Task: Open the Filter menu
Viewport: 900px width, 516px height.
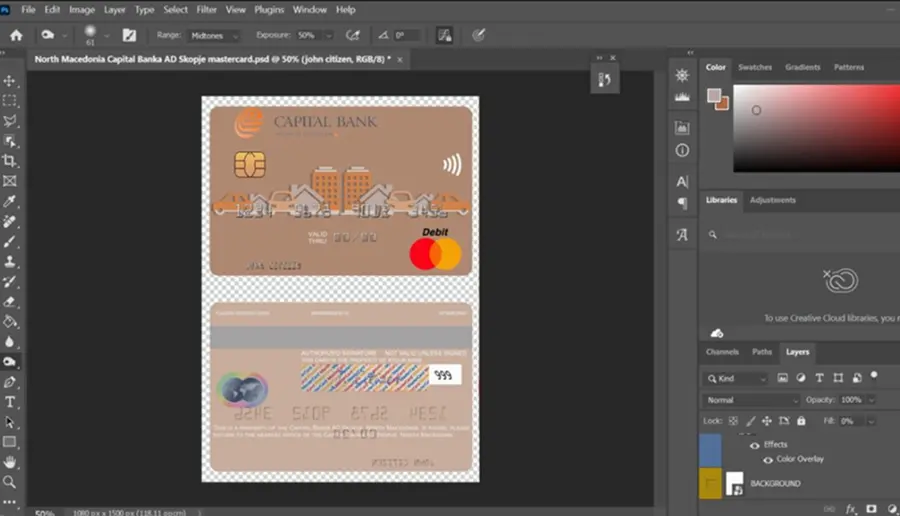Action: pyautogui.click(x=206, y=10)
